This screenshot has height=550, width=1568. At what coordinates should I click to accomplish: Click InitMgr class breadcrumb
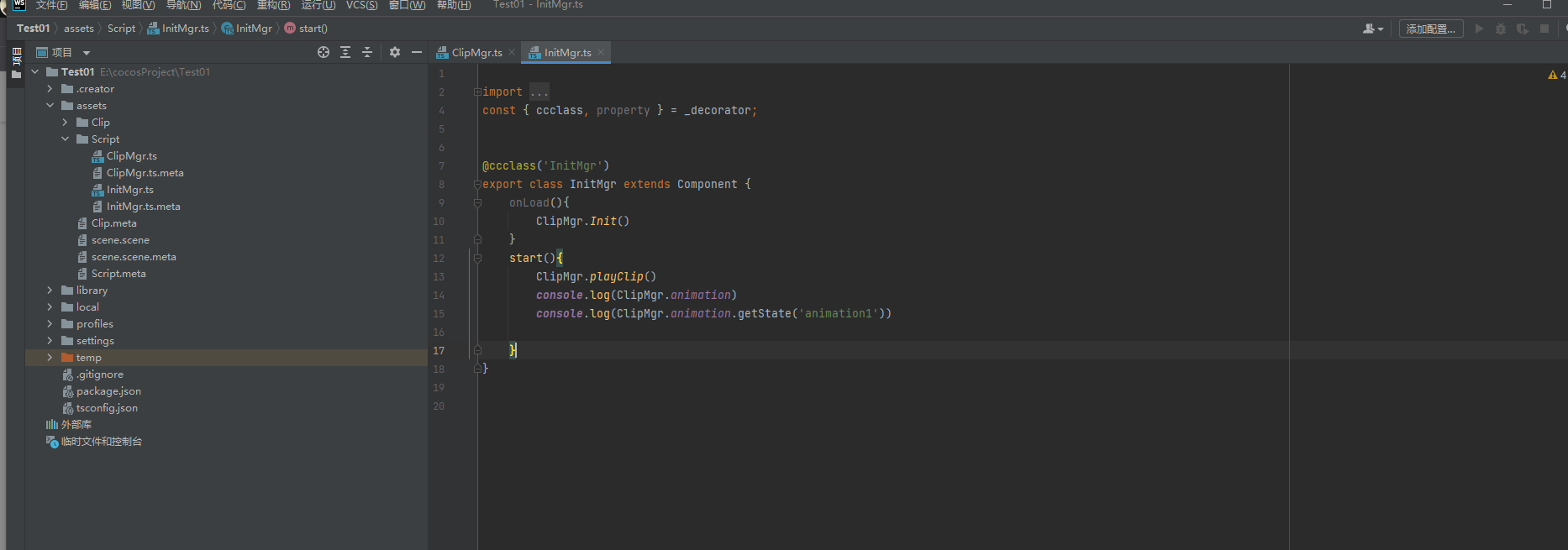point(247,29)
